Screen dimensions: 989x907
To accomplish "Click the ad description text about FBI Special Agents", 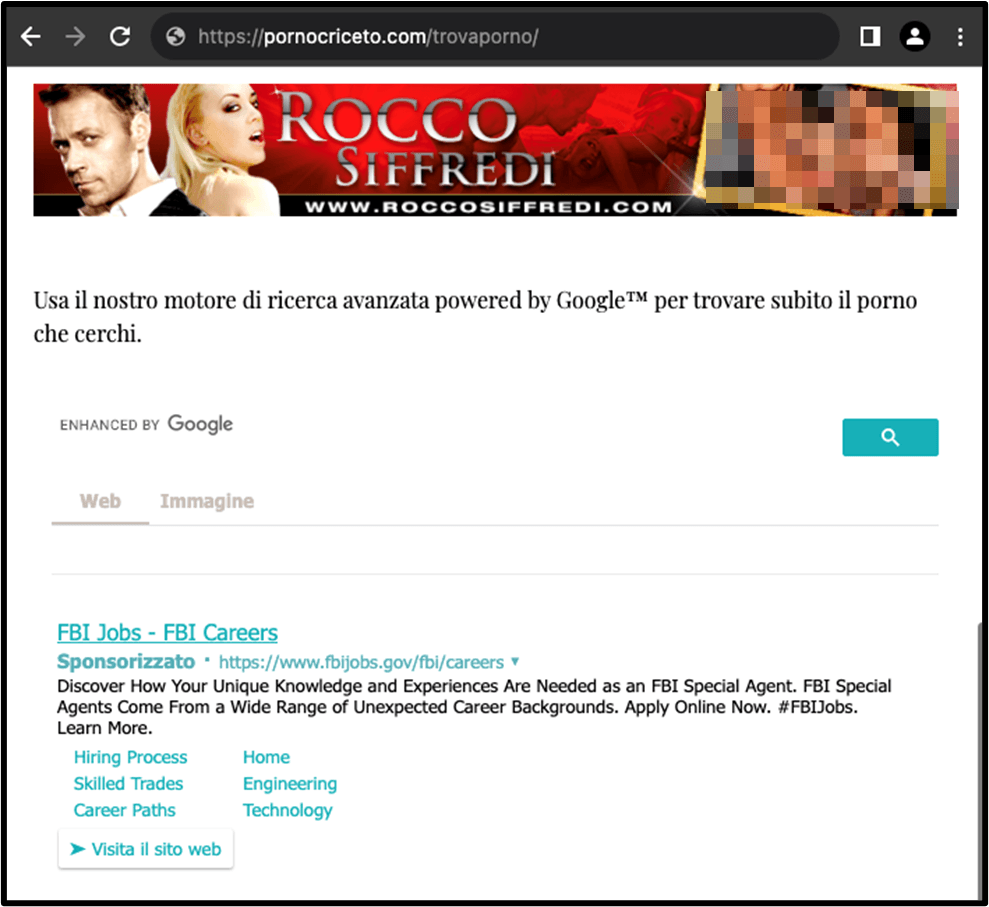I will (474, 706).
